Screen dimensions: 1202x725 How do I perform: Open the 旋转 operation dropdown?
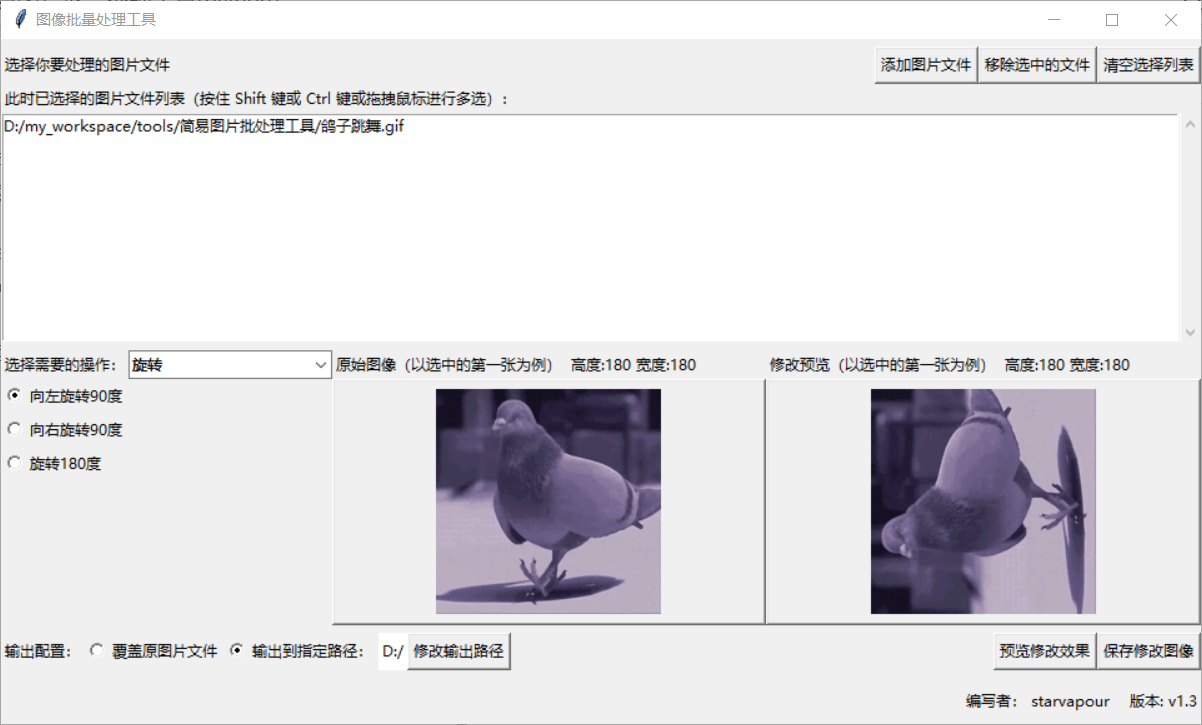tap(230, 364)
